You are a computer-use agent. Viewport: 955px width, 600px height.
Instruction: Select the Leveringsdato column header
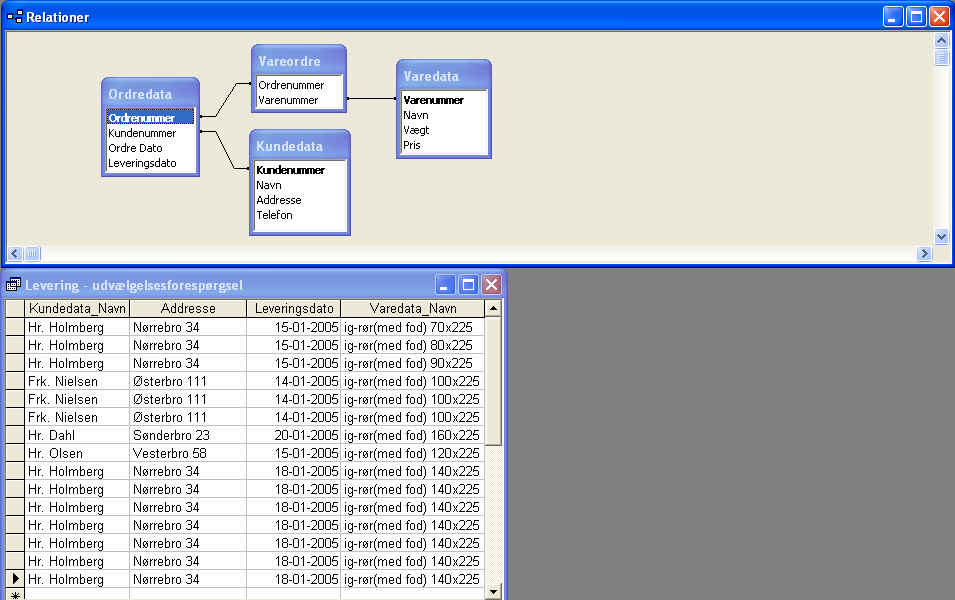[x=293, y=309]
